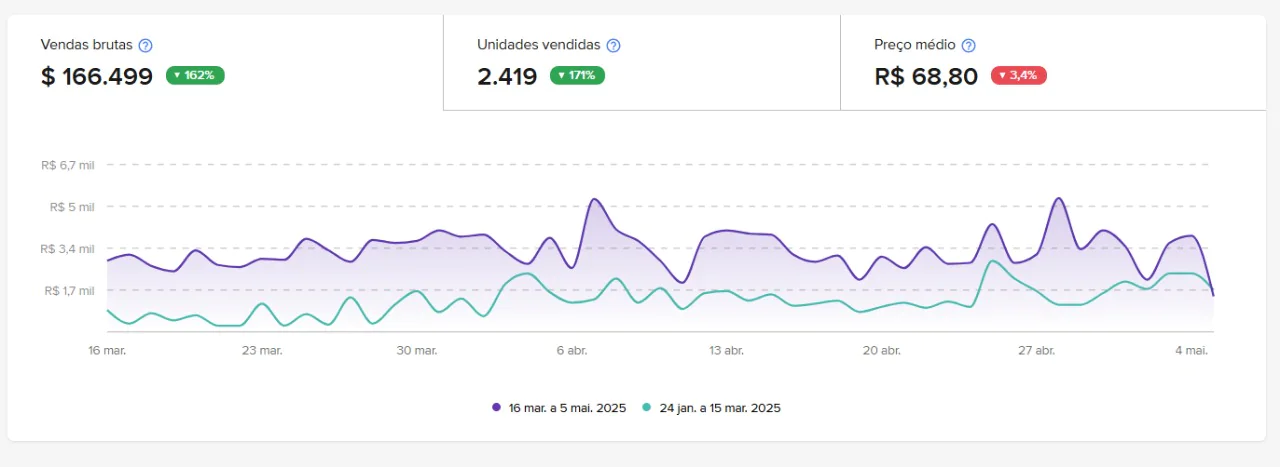Click the green 171% variation badge

click(x=577, y=75)
